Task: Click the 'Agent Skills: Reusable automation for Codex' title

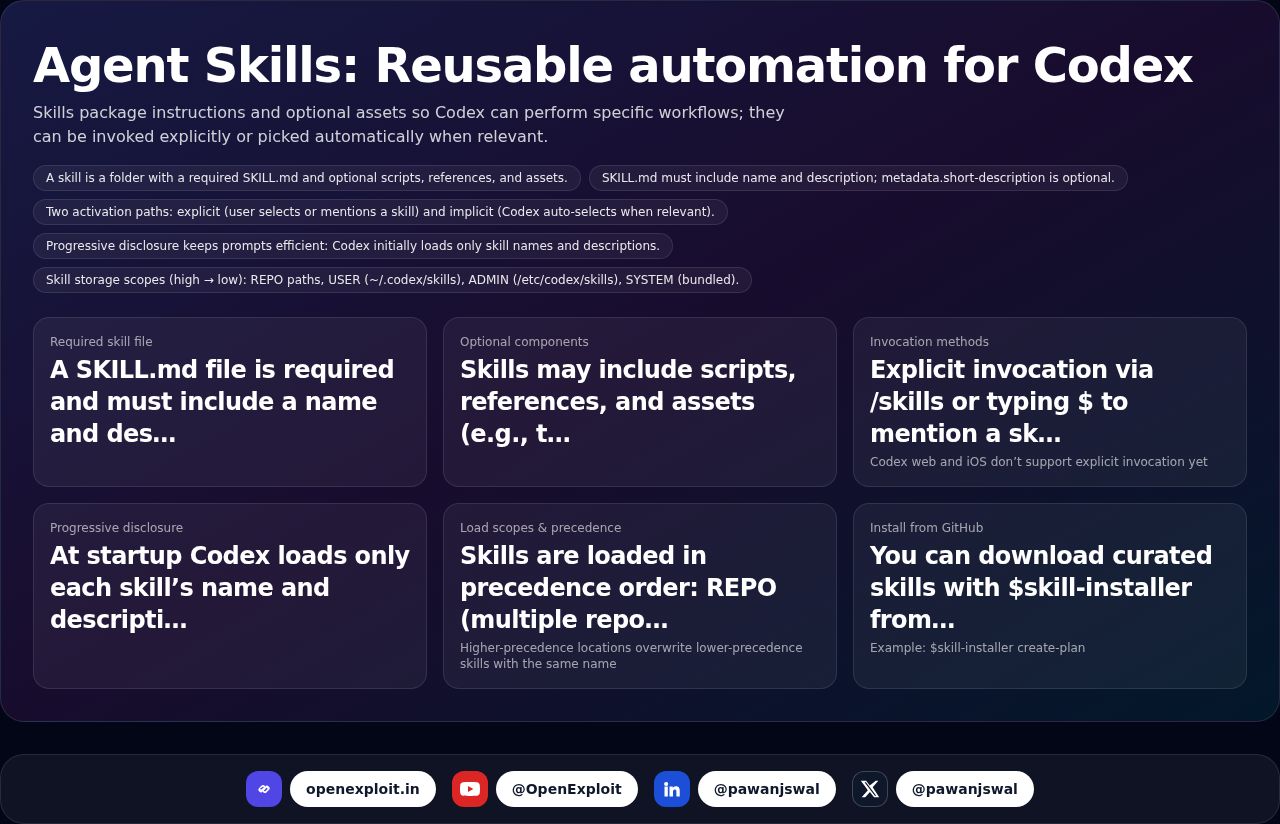Action: point(613,65)
